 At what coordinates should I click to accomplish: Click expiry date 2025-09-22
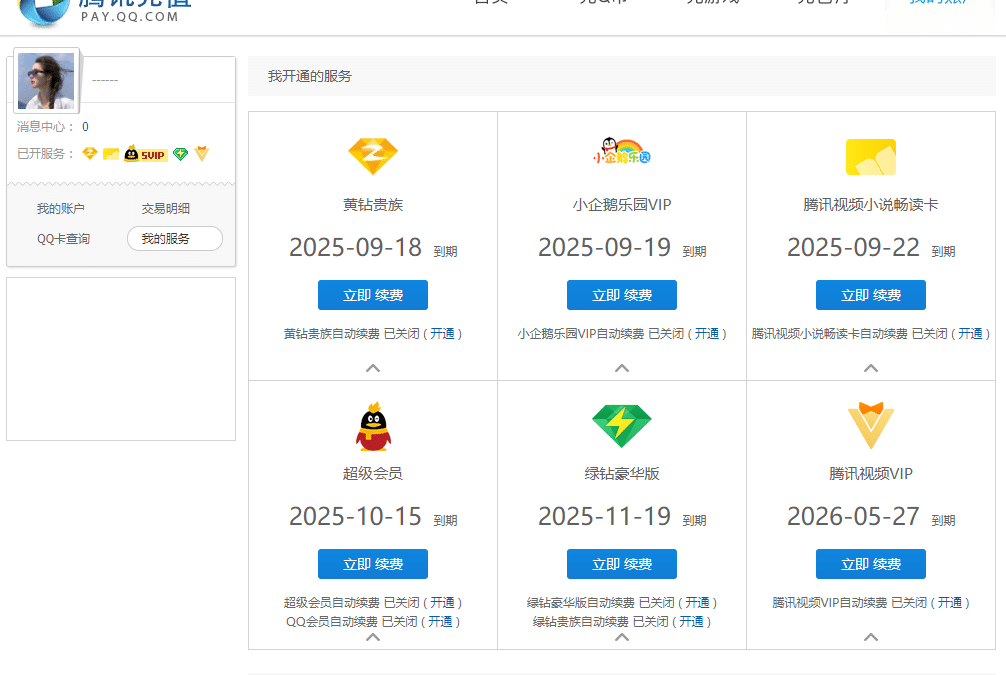pyautogui.click(x=853, y=248)
